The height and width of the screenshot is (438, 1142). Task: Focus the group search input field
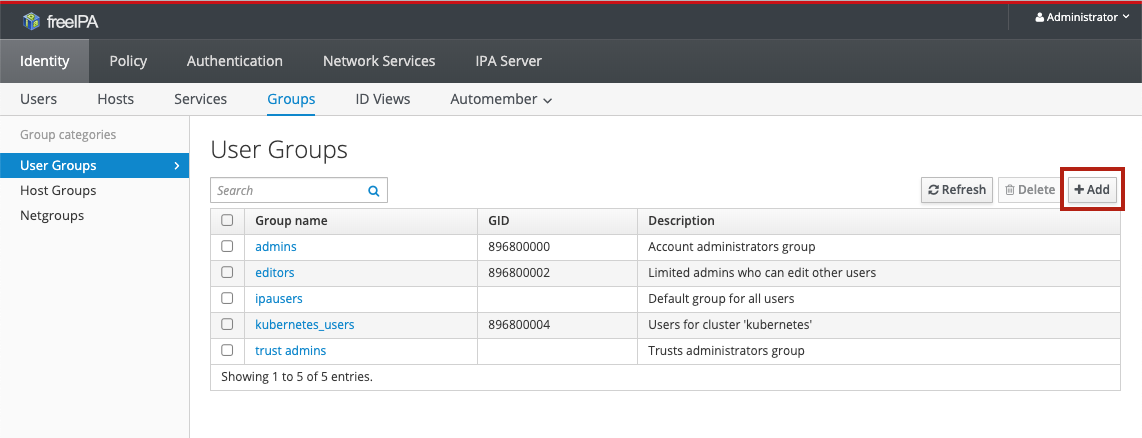pyautogui.click(x=288, y=191)
